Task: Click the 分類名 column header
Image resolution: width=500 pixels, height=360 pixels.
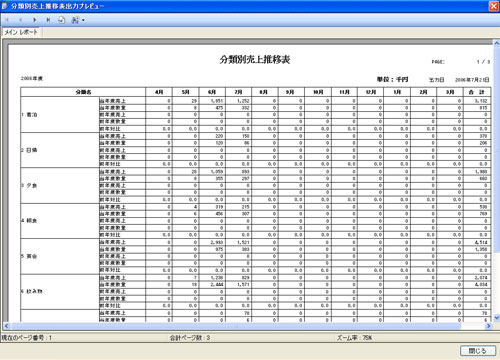Action: click(x=83, y=92)
